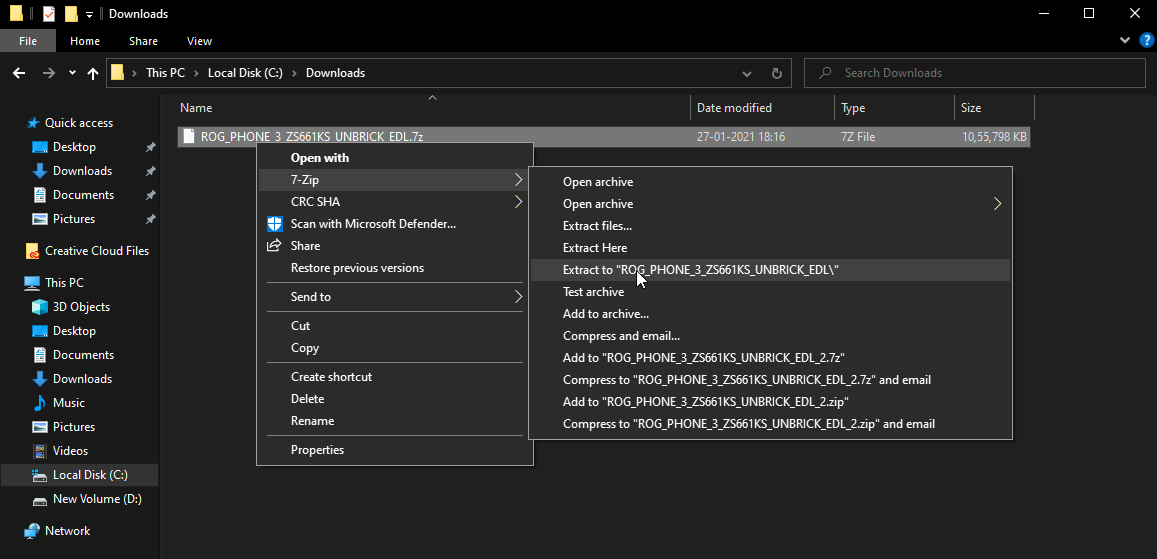Image resolution: width=1157 pixels, height=559 pixels.
Task: Switch to the View ribbon tab
Action: point(199,41)
